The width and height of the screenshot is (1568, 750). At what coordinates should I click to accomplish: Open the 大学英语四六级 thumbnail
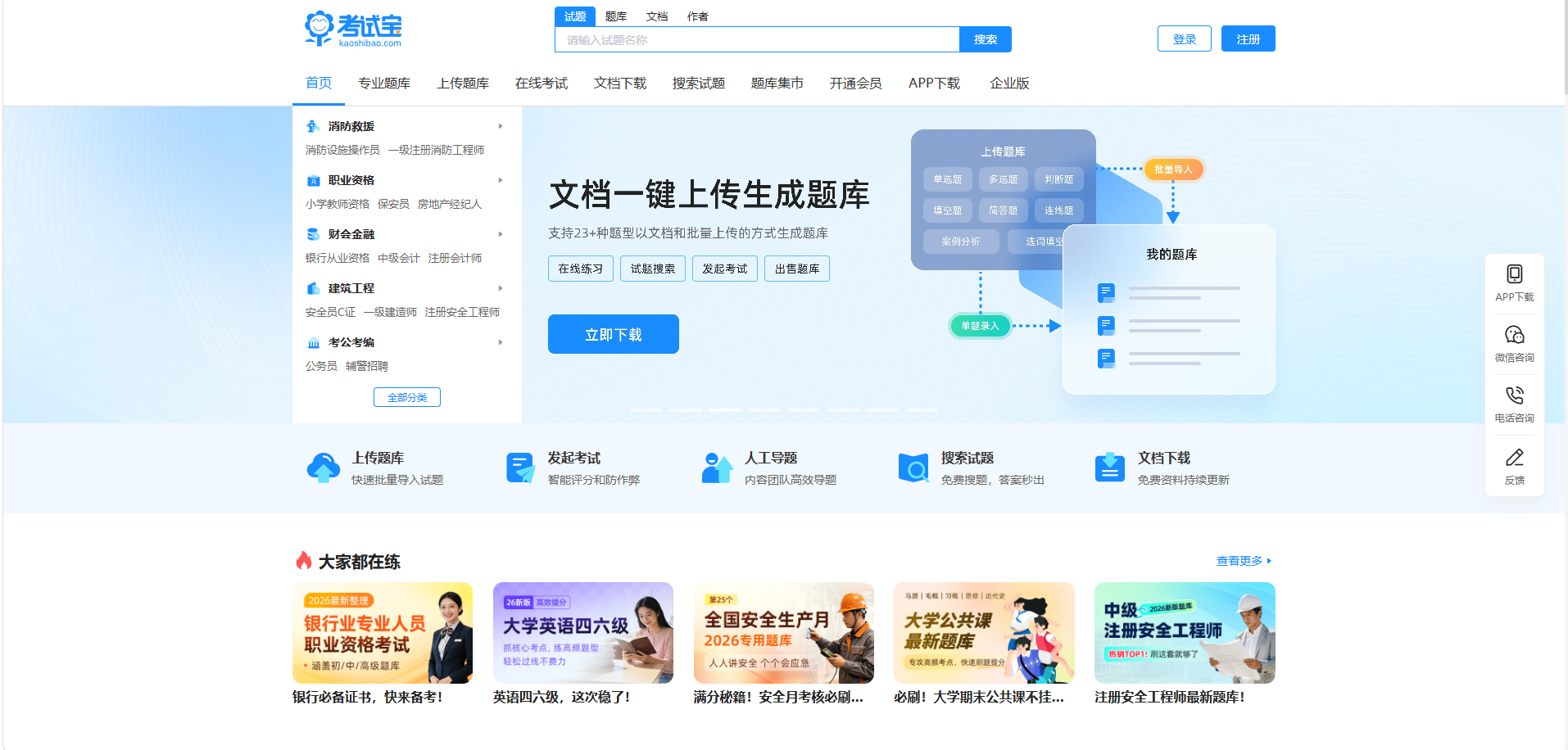(583, 633)
